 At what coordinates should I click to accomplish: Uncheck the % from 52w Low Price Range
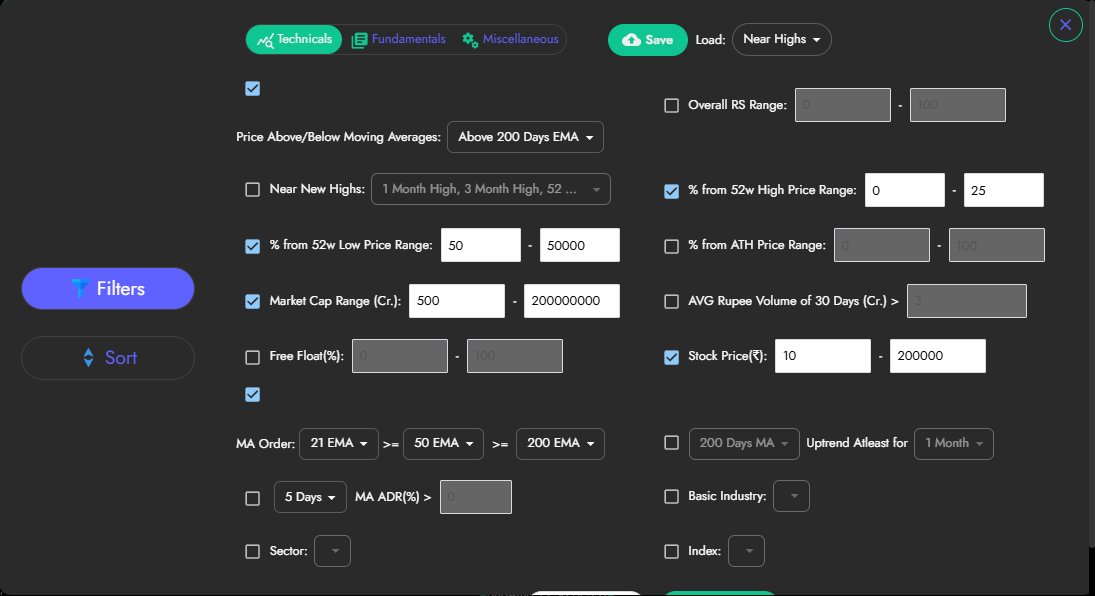(253, 246)
